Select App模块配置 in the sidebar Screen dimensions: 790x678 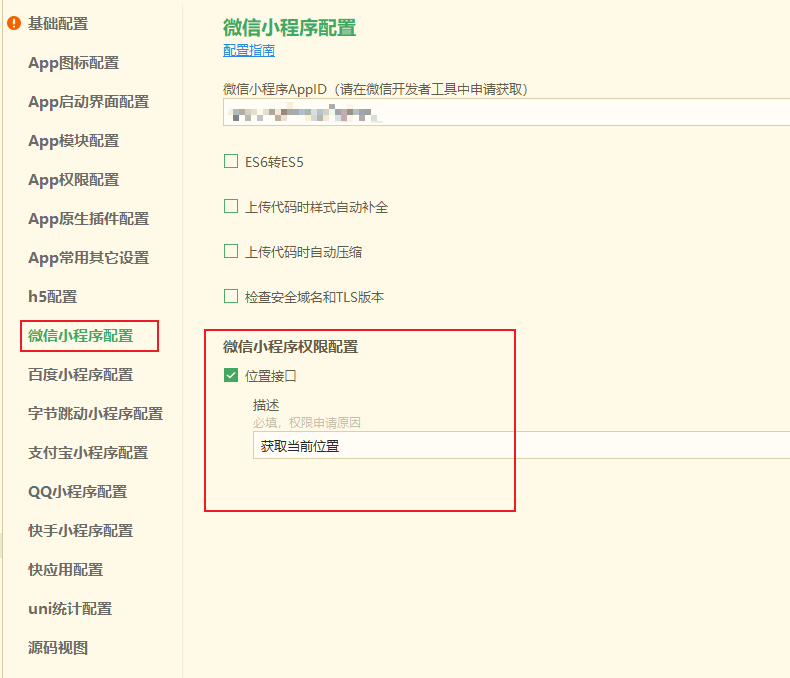click(74, 141)
